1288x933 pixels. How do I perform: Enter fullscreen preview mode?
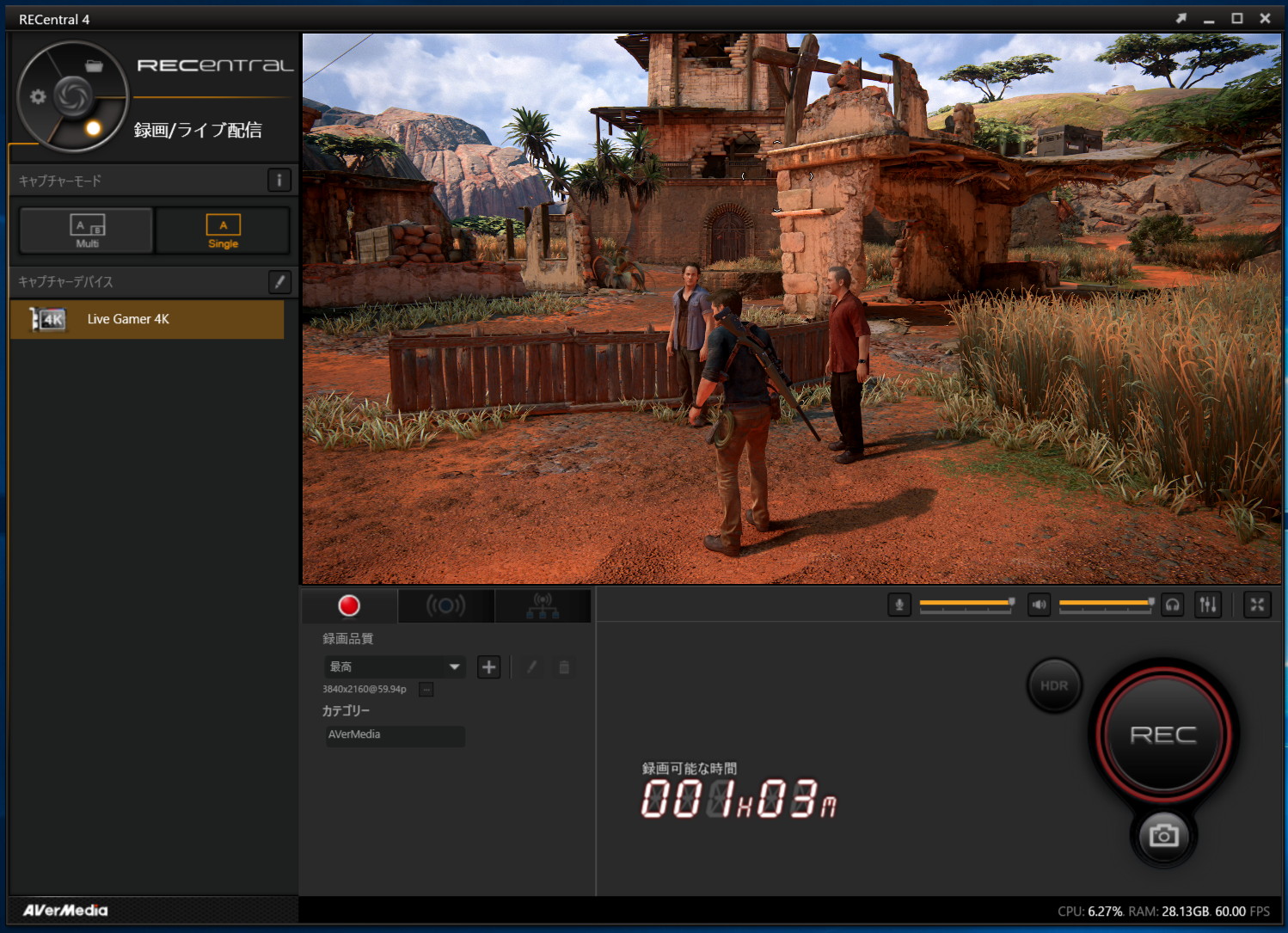coord(1257,605)
